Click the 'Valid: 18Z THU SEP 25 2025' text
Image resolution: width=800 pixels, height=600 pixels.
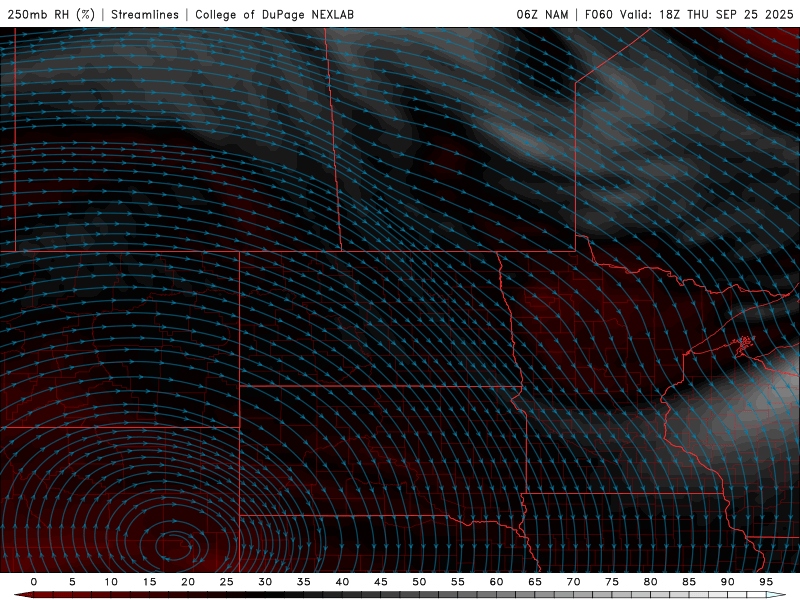[x=707, y=14]
